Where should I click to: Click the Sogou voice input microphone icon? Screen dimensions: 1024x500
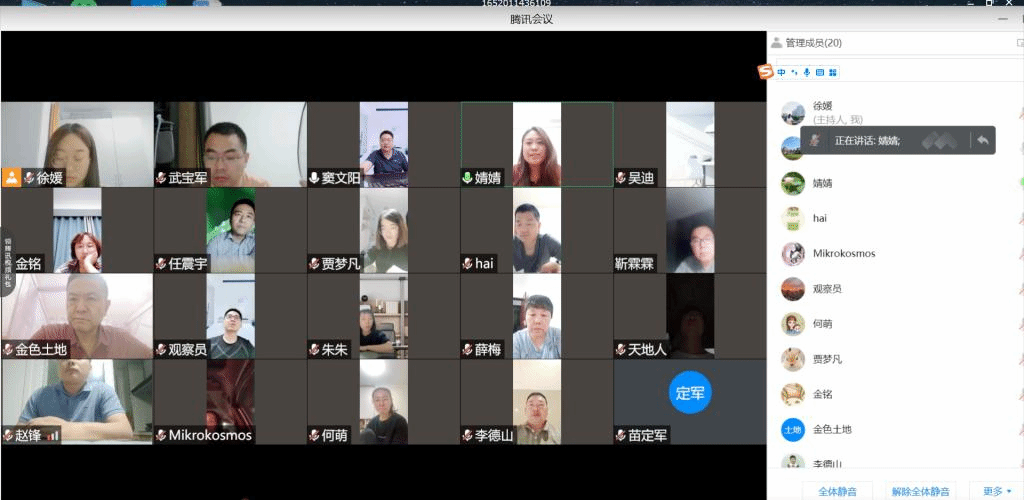[807, 72]
